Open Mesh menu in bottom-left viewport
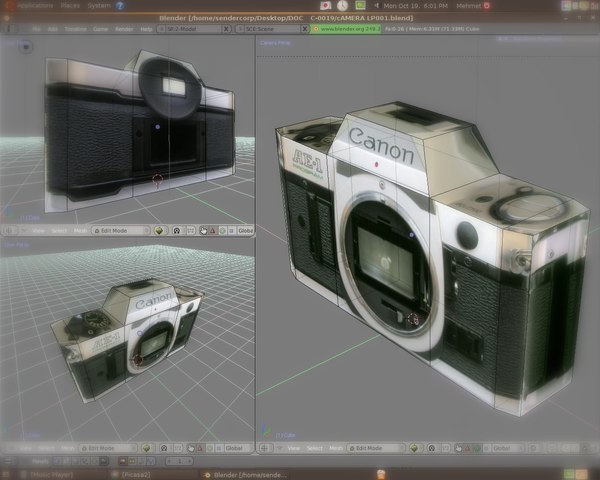 coord(67,448)
